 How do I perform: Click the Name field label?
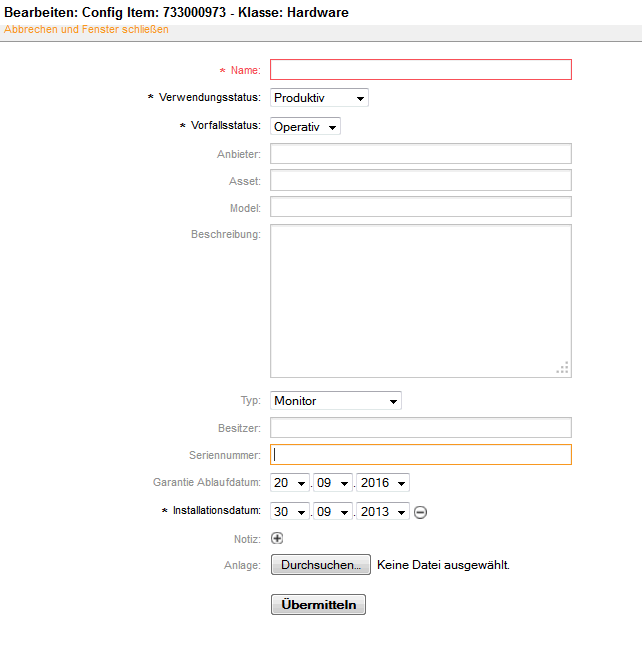point(246,70)
